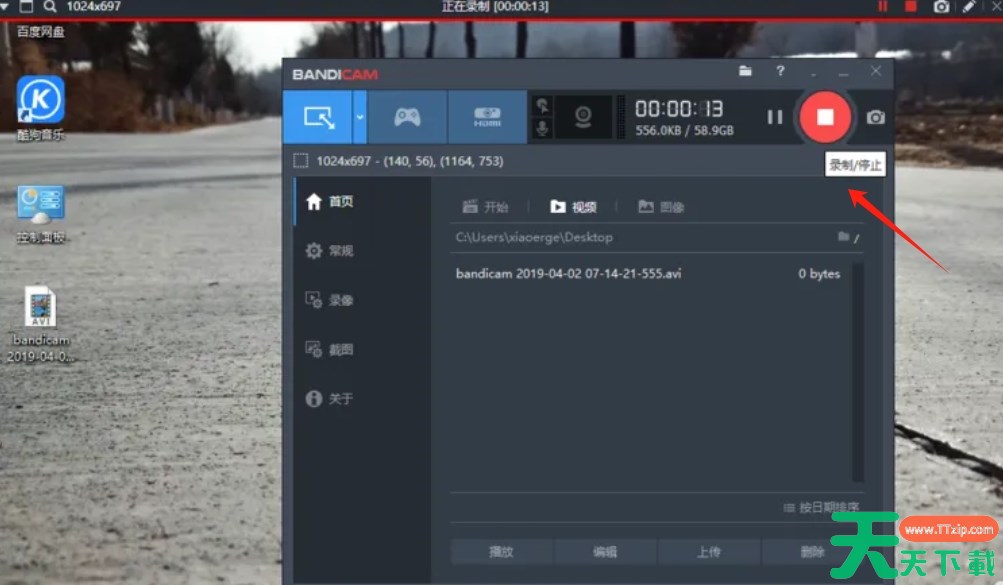Open the sort by date ordering dropdown
1003x585 pixels.
click(820, 506)
